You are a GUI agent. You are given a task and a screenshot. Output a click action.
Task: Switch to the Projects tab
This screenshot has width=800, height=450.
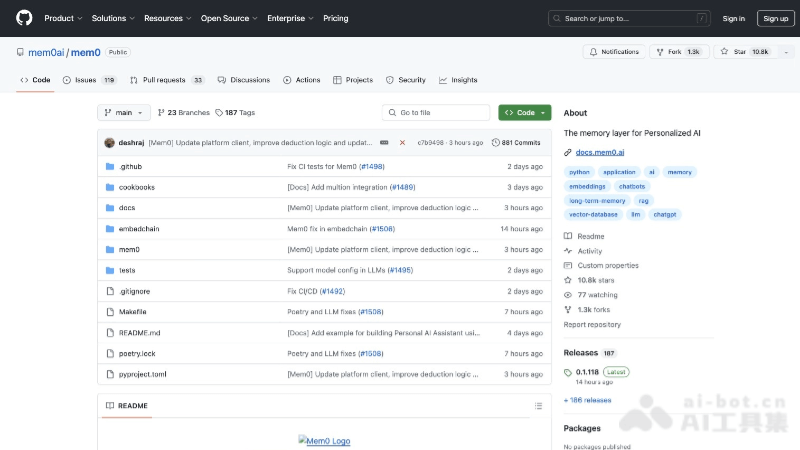(353, 80)
